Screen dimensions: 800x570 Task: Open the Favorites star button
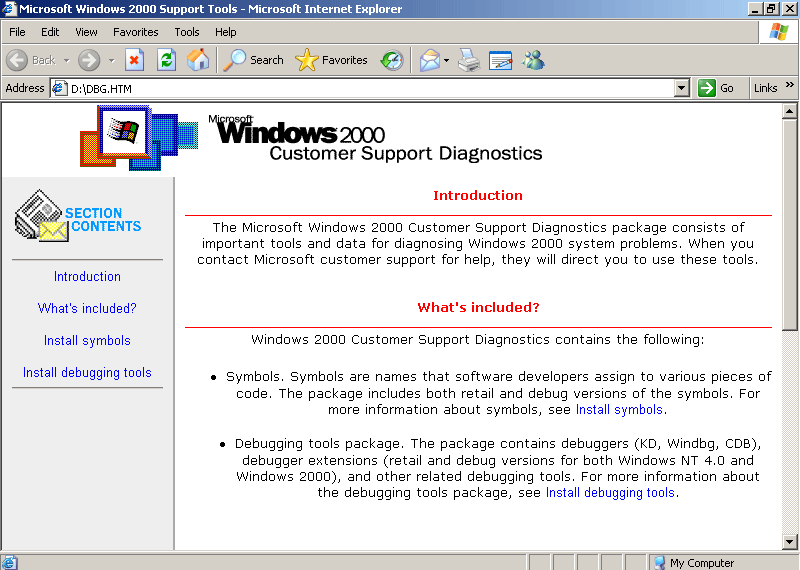tap(332, 60)
